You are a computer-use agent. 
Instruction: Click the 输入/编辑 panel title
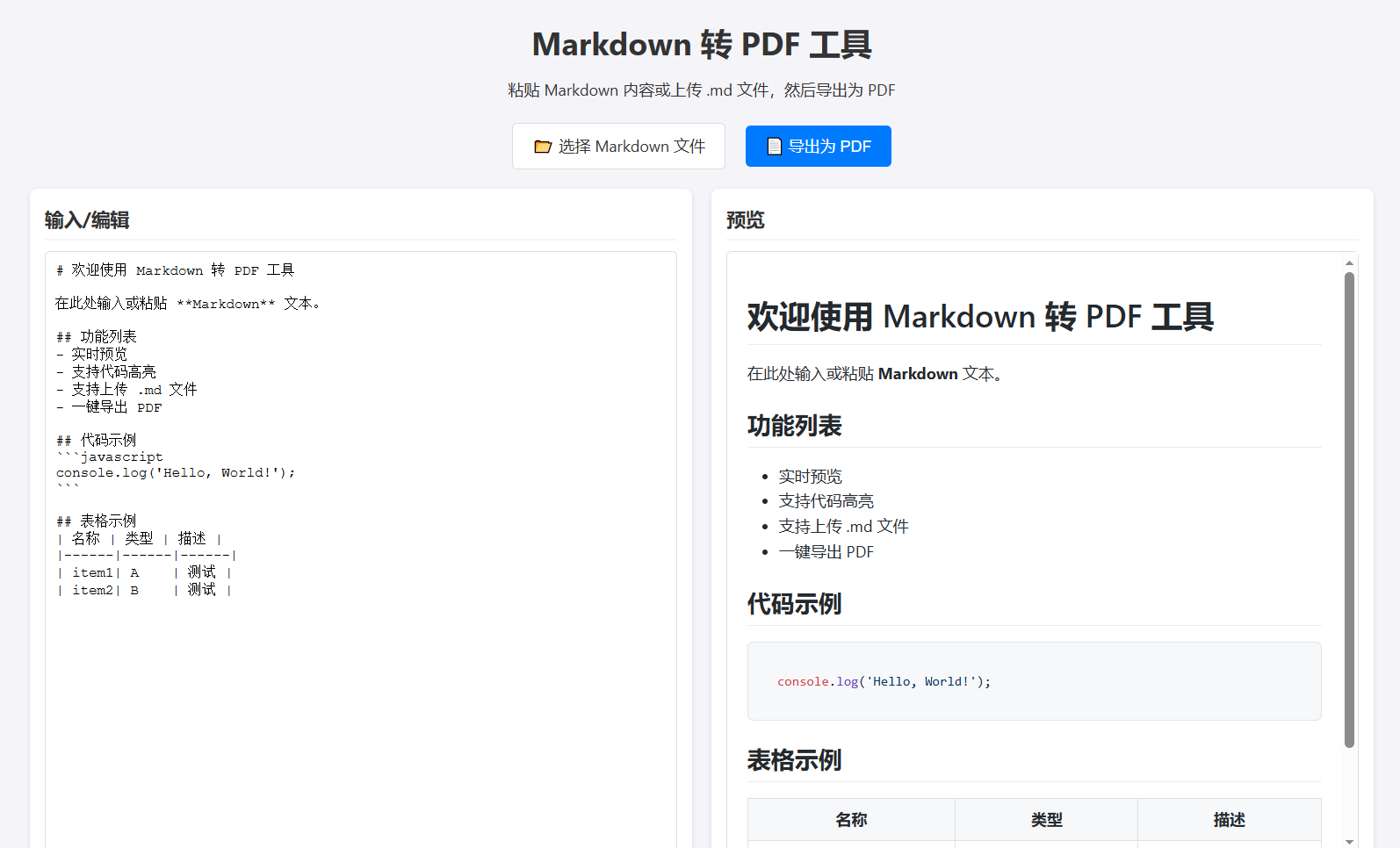(x=87, y=220)
